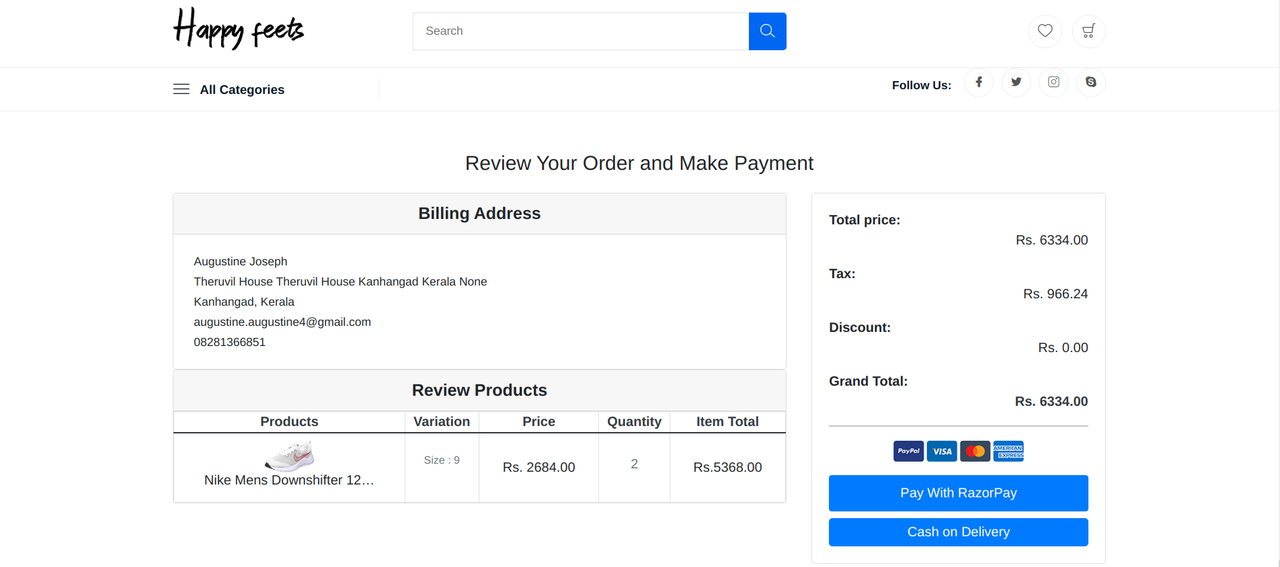Screen dimensions: 1280x567
Task: Click the bold Rs. 6334.00 under Grand Total
Action: [1052, 401]
